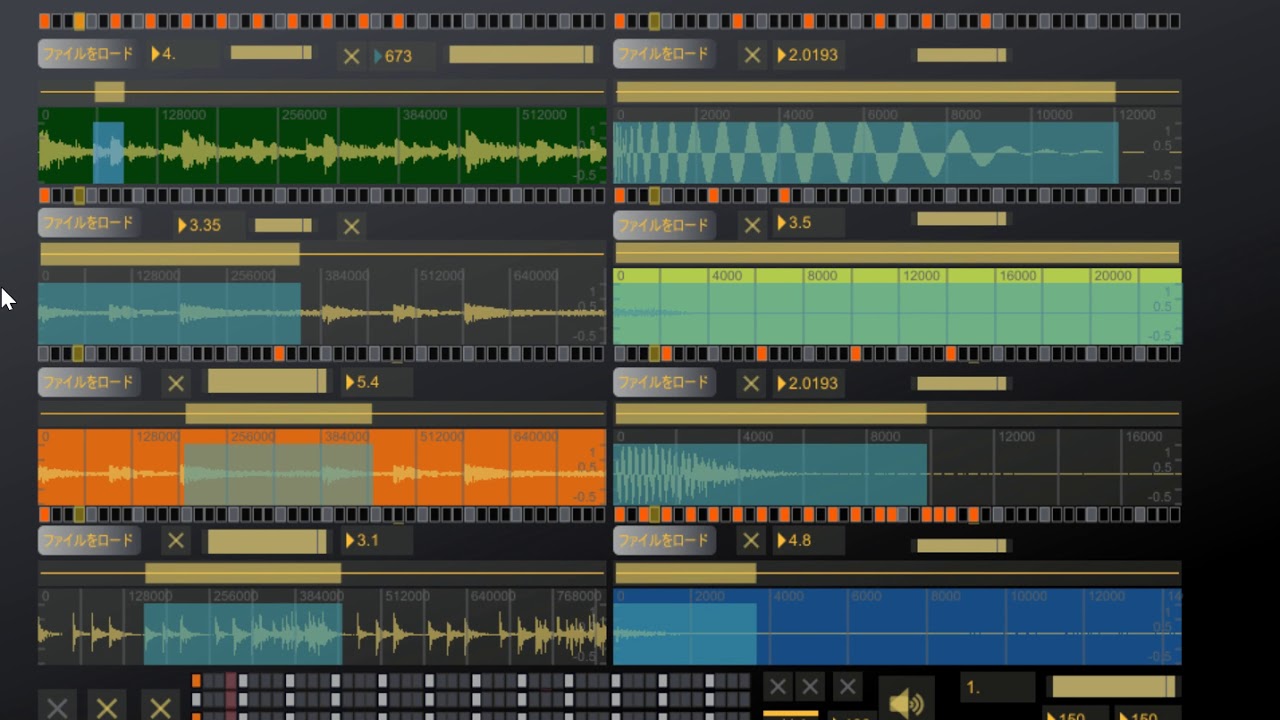Click the slider beneath the 4.8 value

[x=961, y=545]
